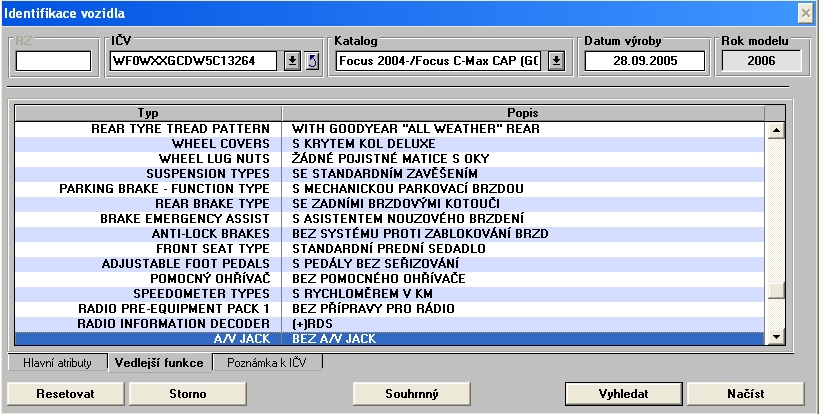
Task: Expand the Katalog dropdown
Action: coord(556,61)
